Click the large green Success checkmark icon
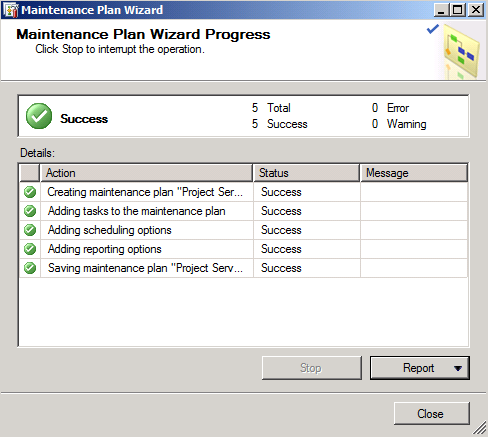 tap(39, 116)
